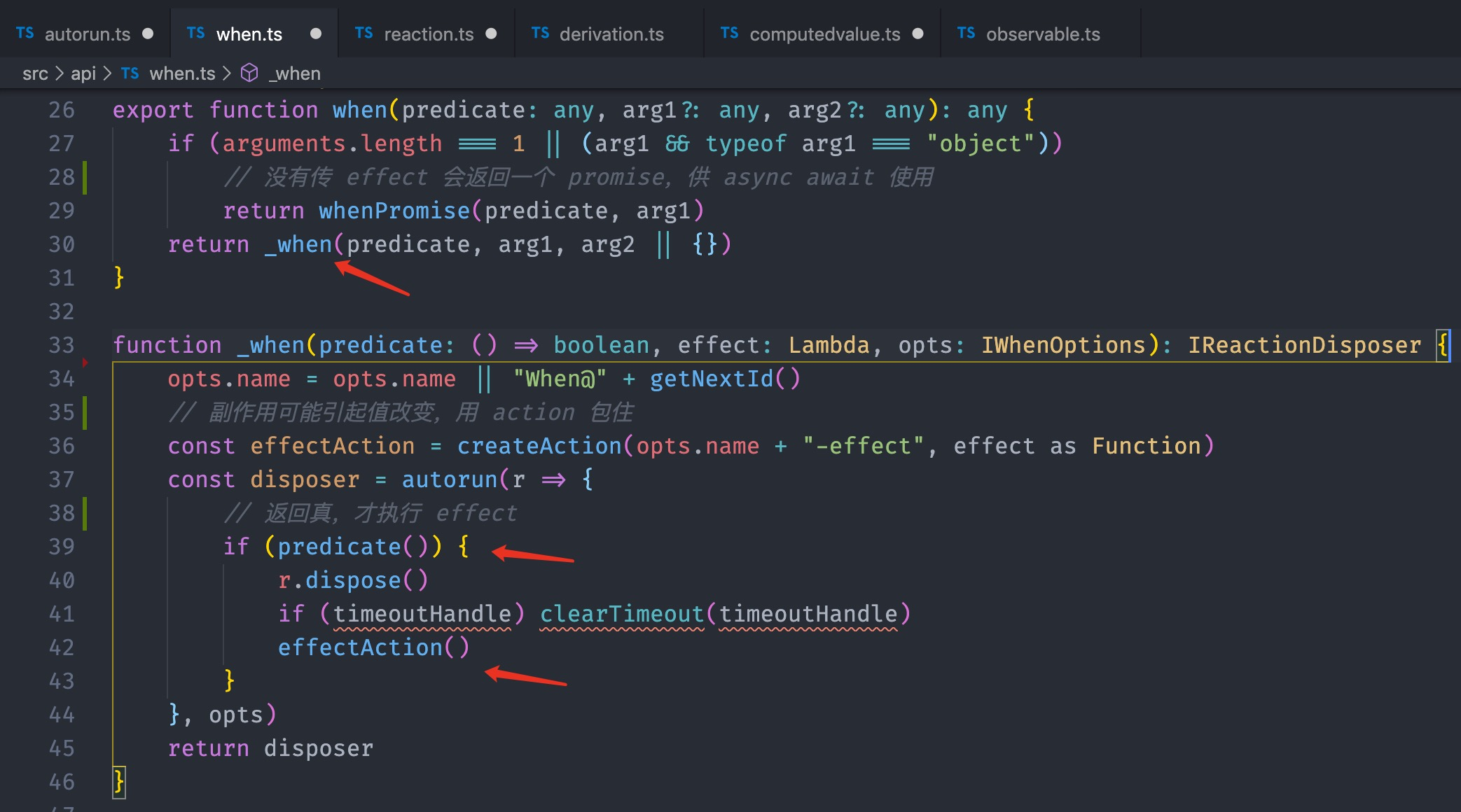Image resolution: width=1461 pixels, height=812 pixels.
Task: Switch to the derivation.ts tab
Action: (x=611, y=34)
